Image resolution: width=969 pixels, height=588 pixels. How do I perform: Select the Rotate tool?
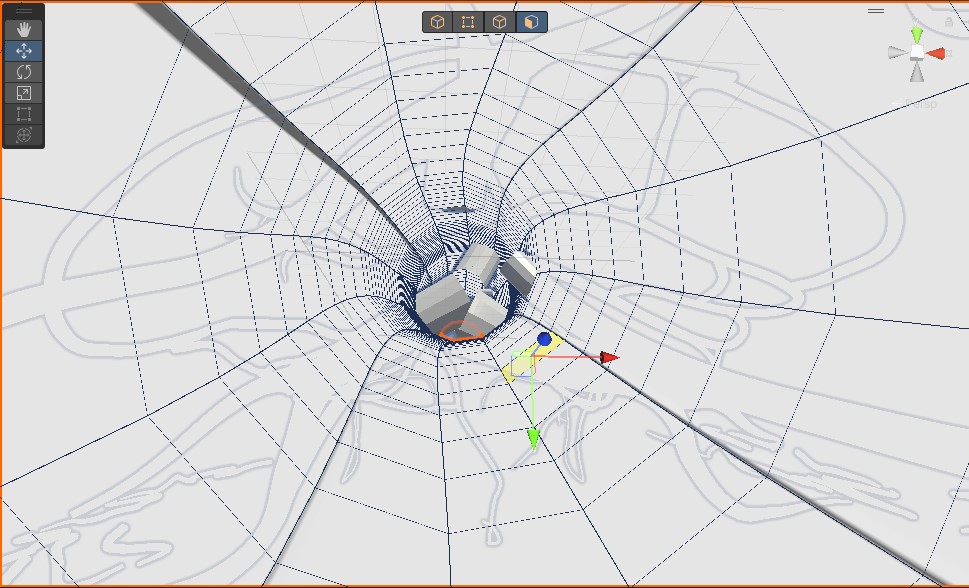(24, 72)
